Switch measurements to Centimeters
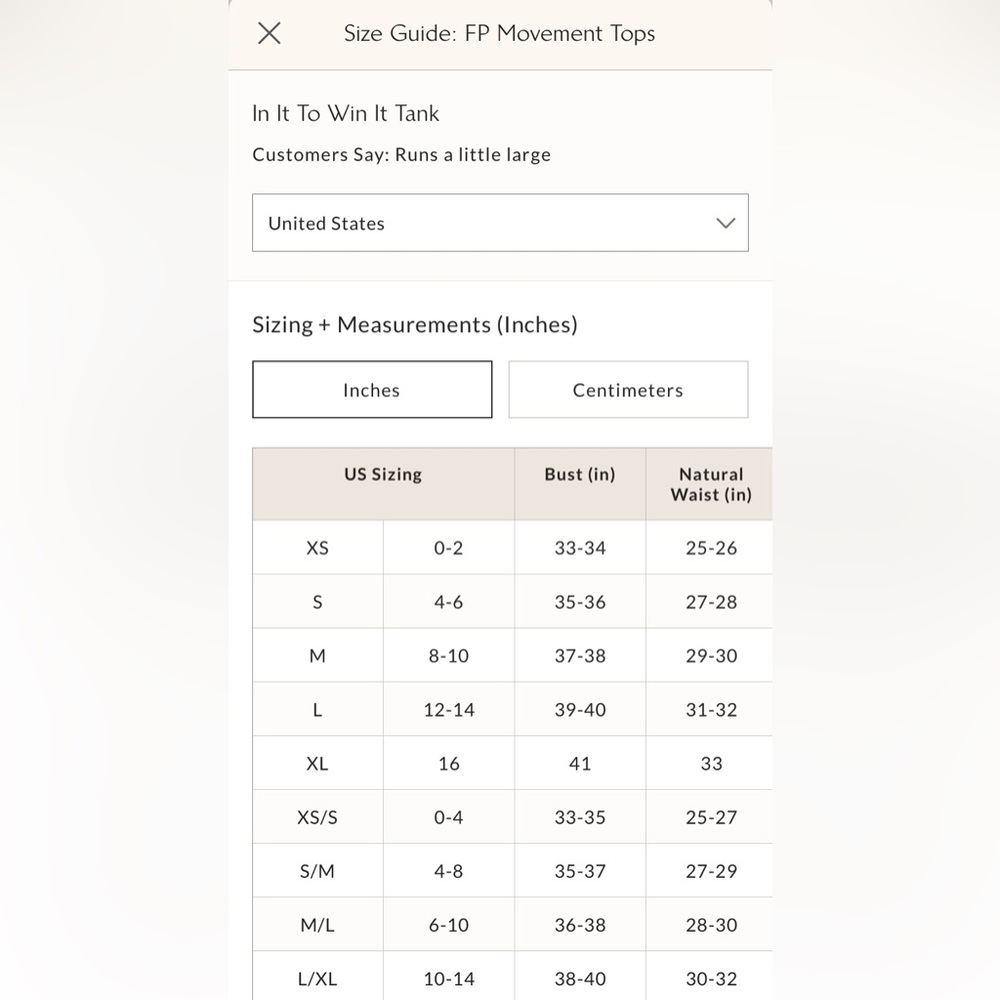Image resolution: width=1000 pixels, height=1000 pixels. 628,390
